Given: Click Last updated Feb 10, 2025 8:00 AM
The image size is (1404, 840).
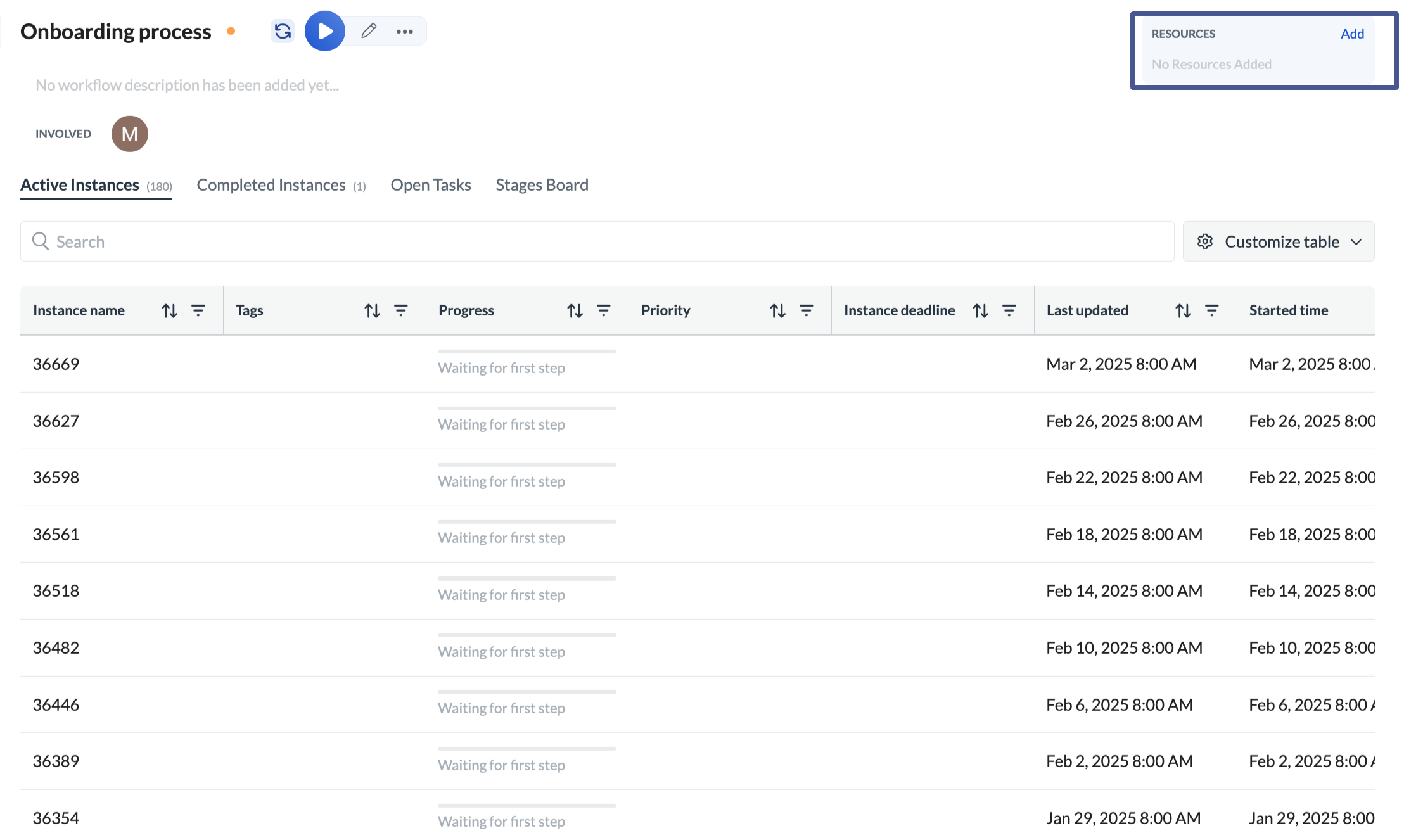Looking at the screenshot, I should tap(1124, 647).
